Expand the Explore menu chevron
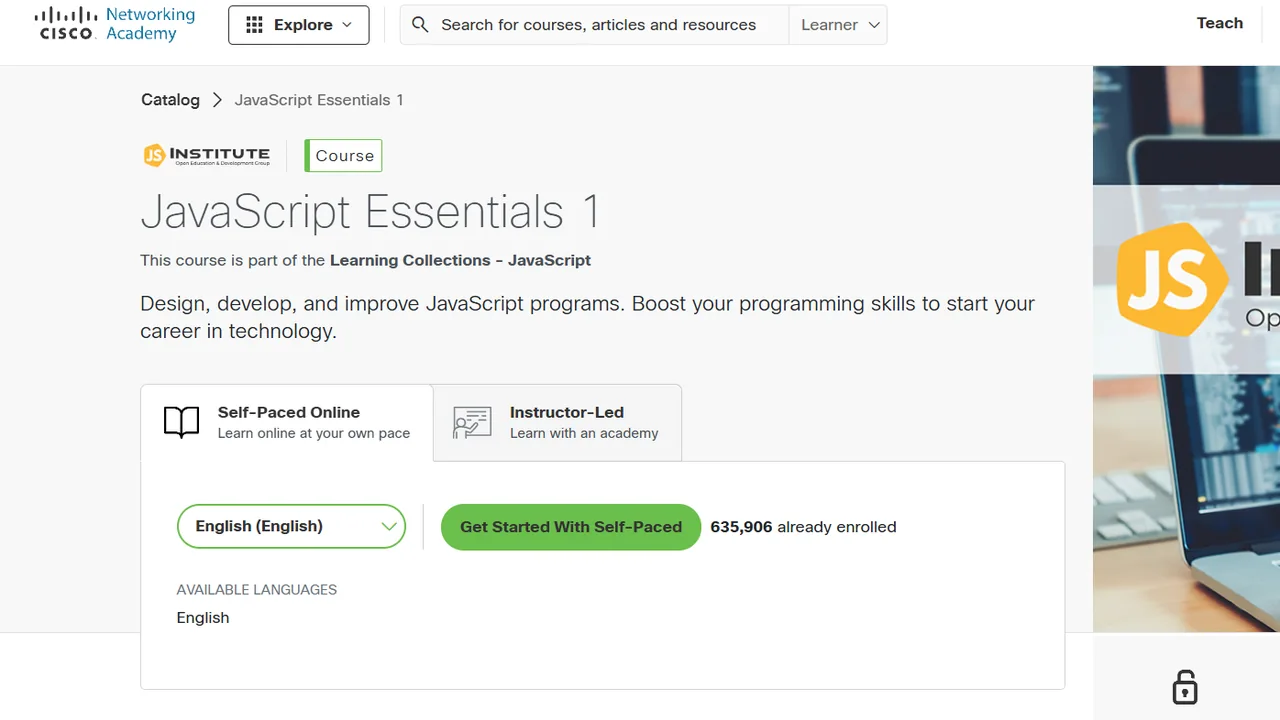 (x=347, y=25)
